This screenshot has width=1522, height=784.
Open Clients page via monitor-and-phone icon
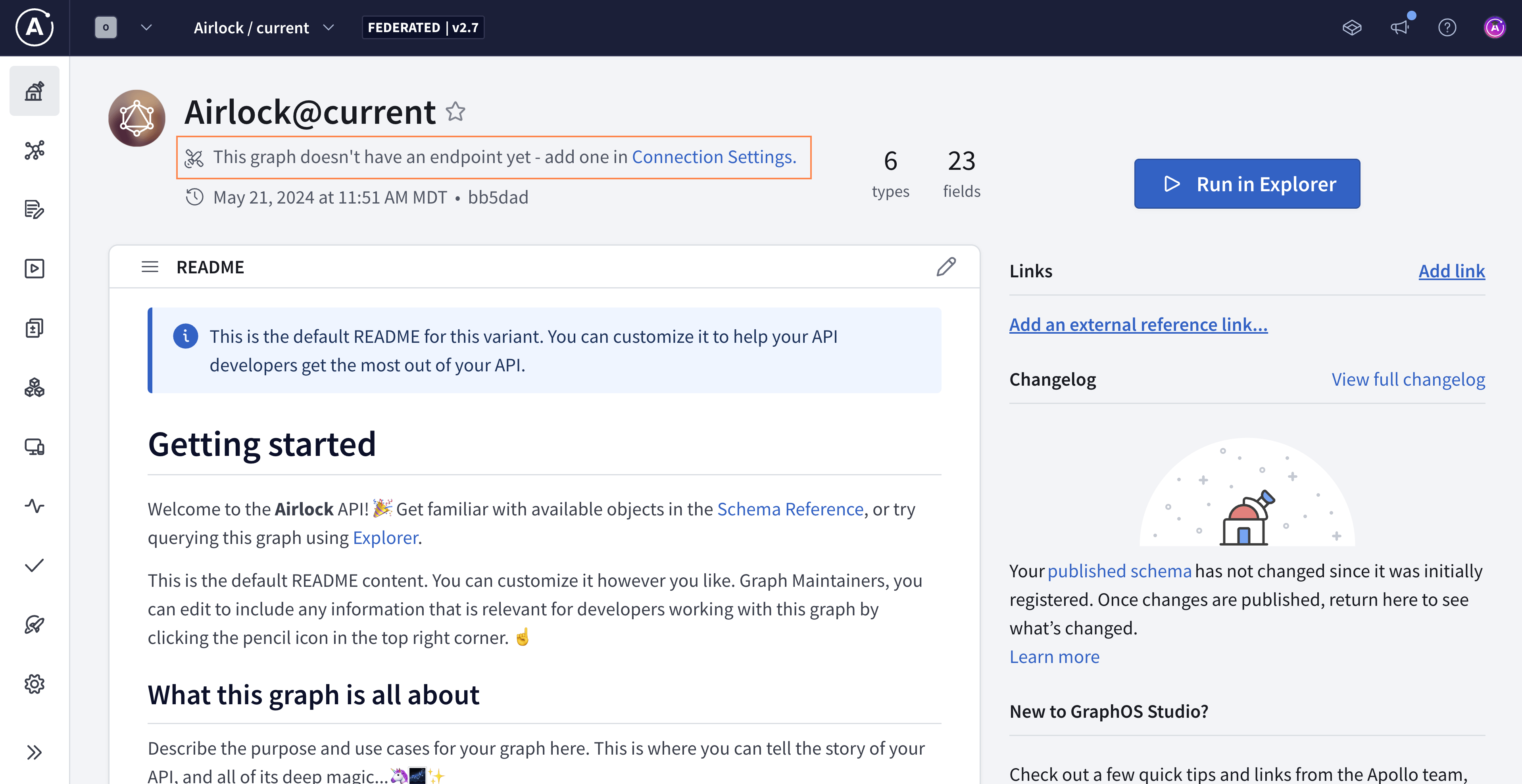tap(34, 447)
